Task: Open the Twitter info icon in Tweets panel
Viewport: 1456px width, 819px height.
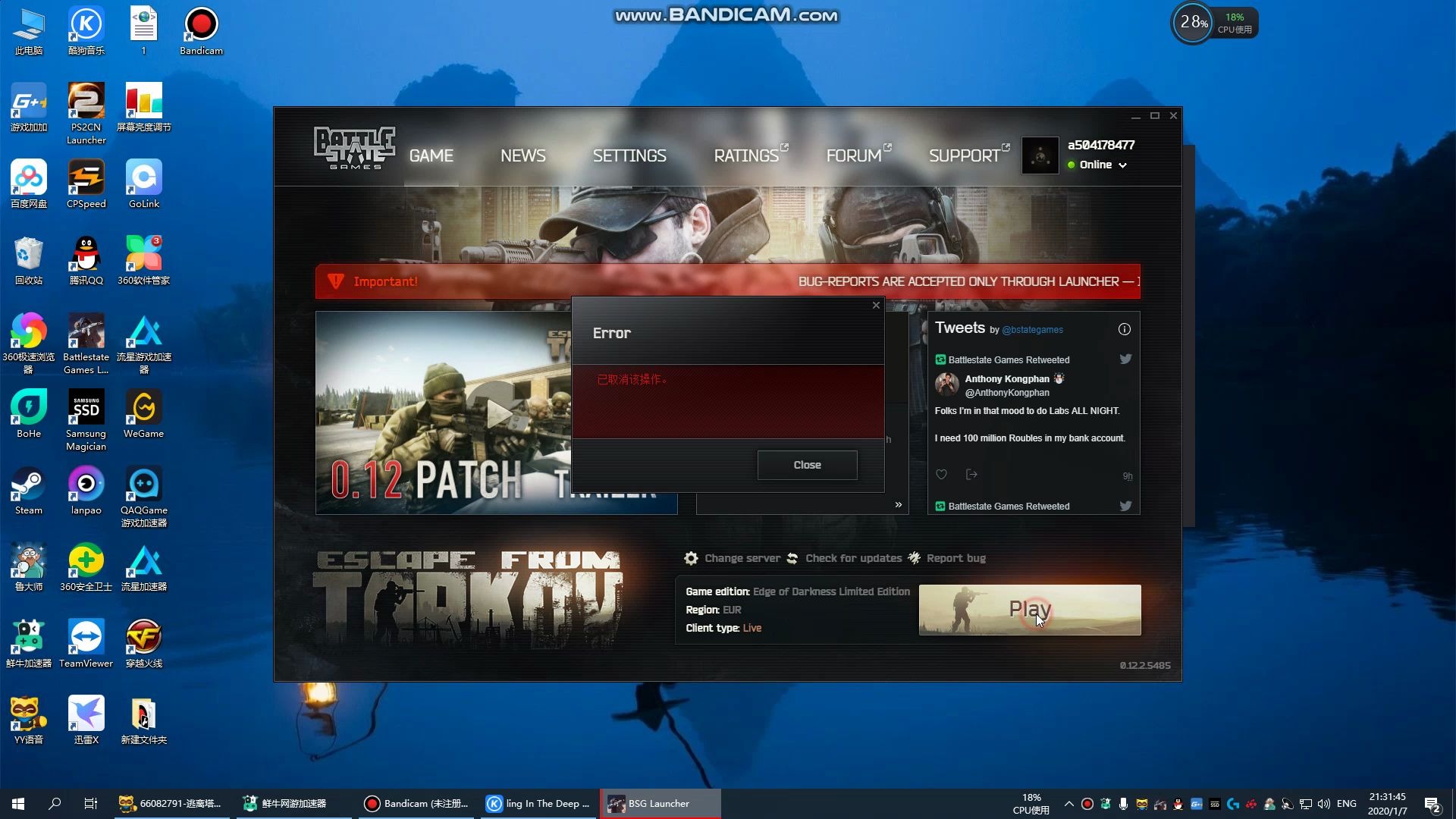Action: coord(1125,329)
